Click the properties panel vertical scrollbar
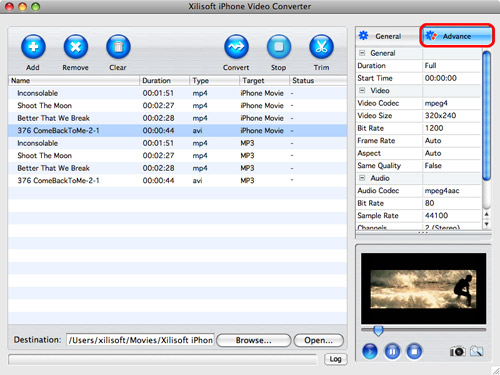500x375 pixels. coord(487,115)
